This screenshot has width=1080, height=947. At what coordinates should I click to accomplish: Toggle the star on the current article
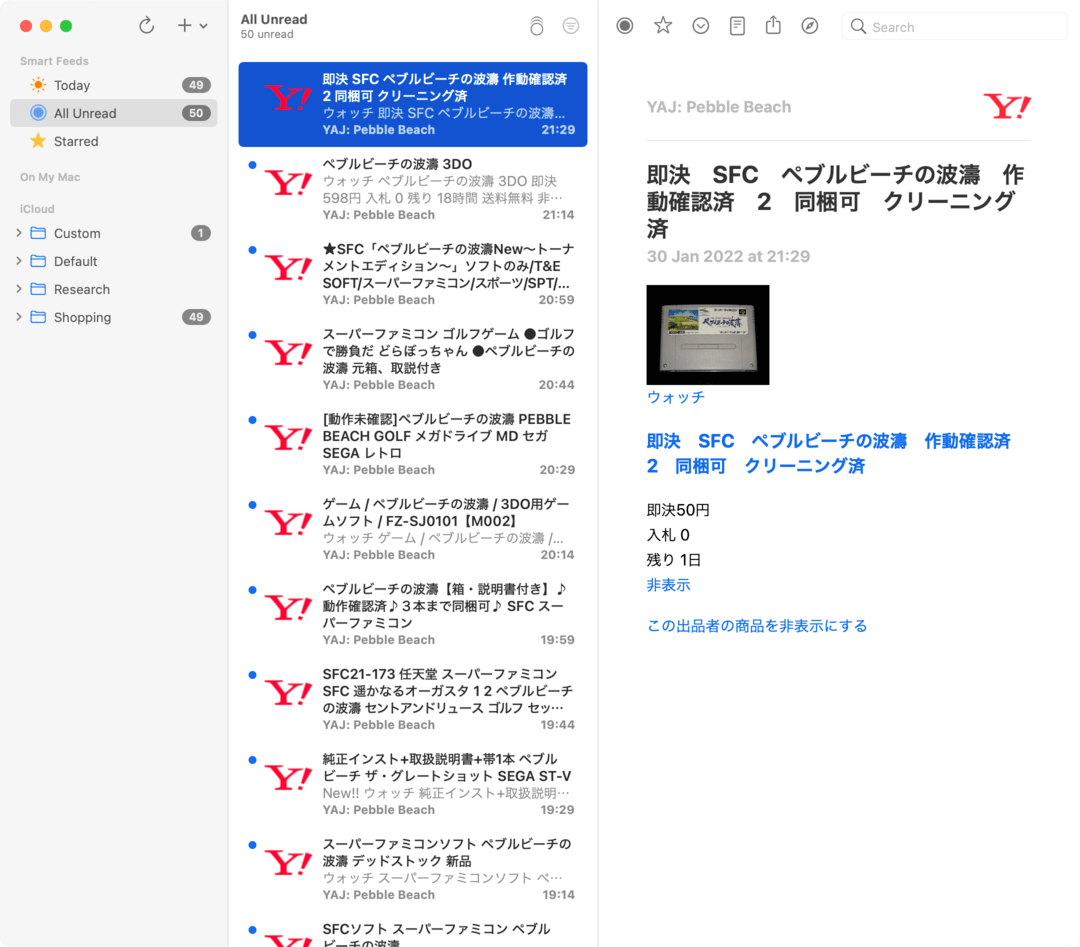point(663,26)
